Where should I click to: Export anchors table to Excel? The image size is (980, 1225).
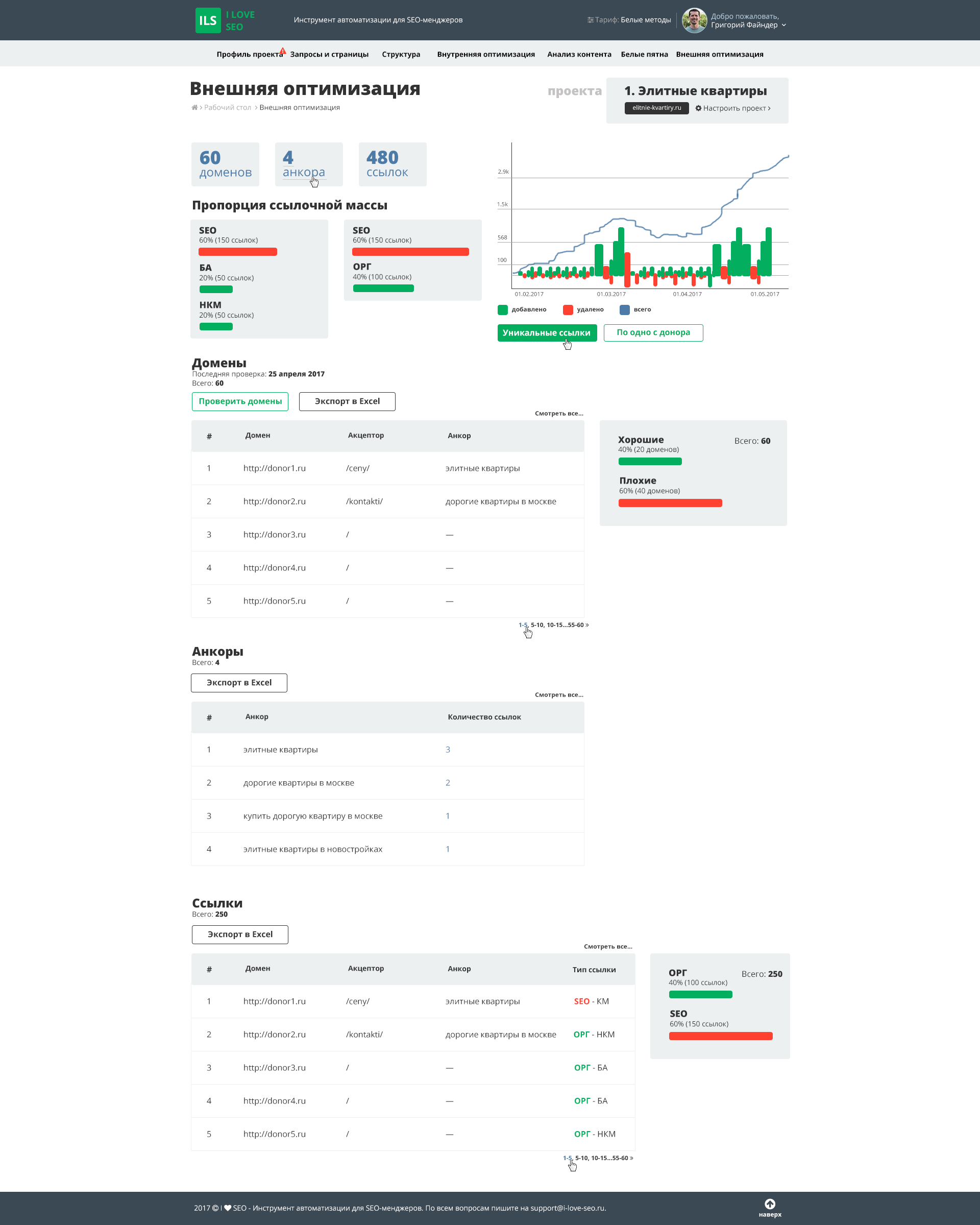click(239, 683)
